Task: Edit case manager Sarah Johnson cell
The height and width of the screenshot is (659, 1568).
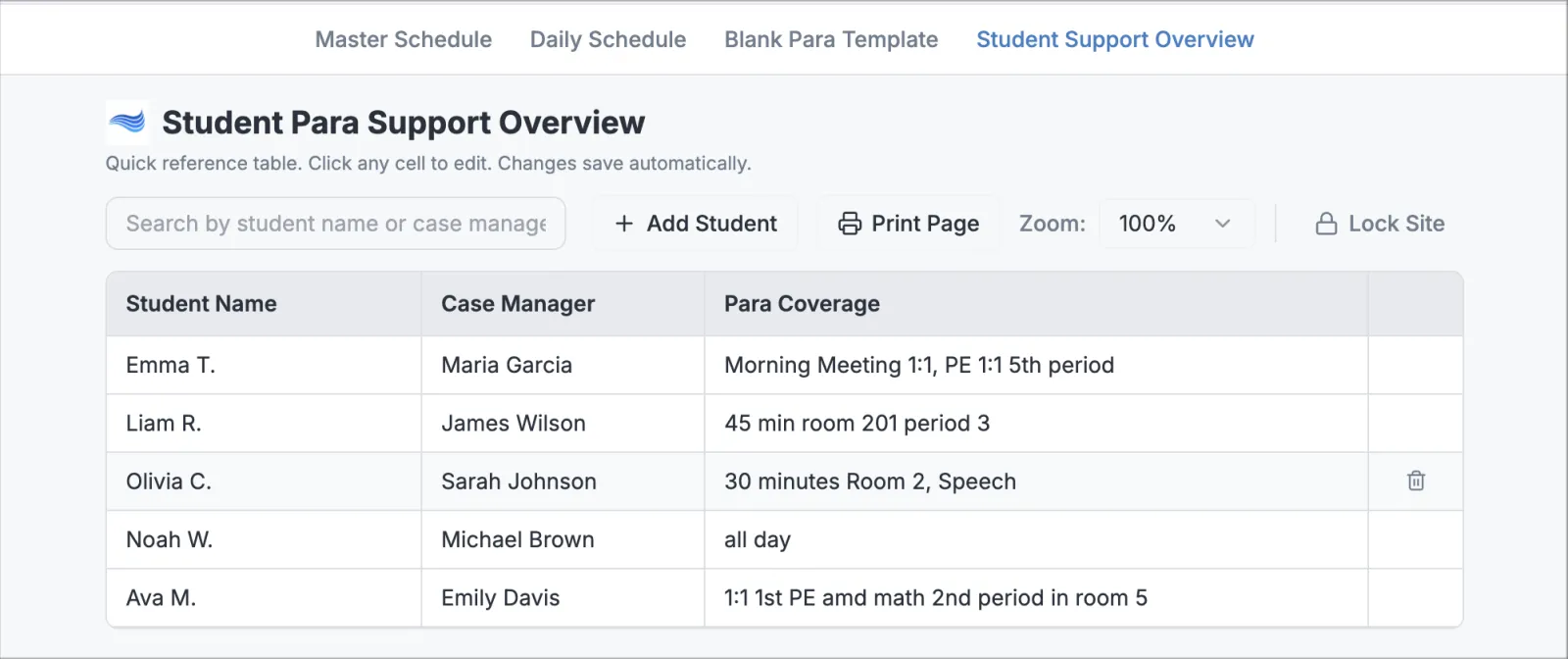Action: (x=563, y=482)
